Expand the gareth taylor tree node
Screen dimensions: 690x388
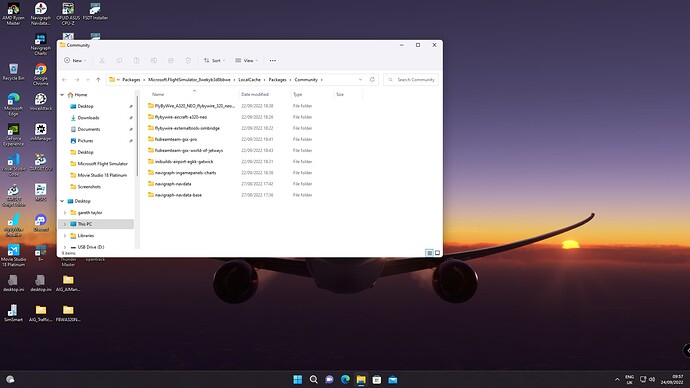tap(65, 212)
